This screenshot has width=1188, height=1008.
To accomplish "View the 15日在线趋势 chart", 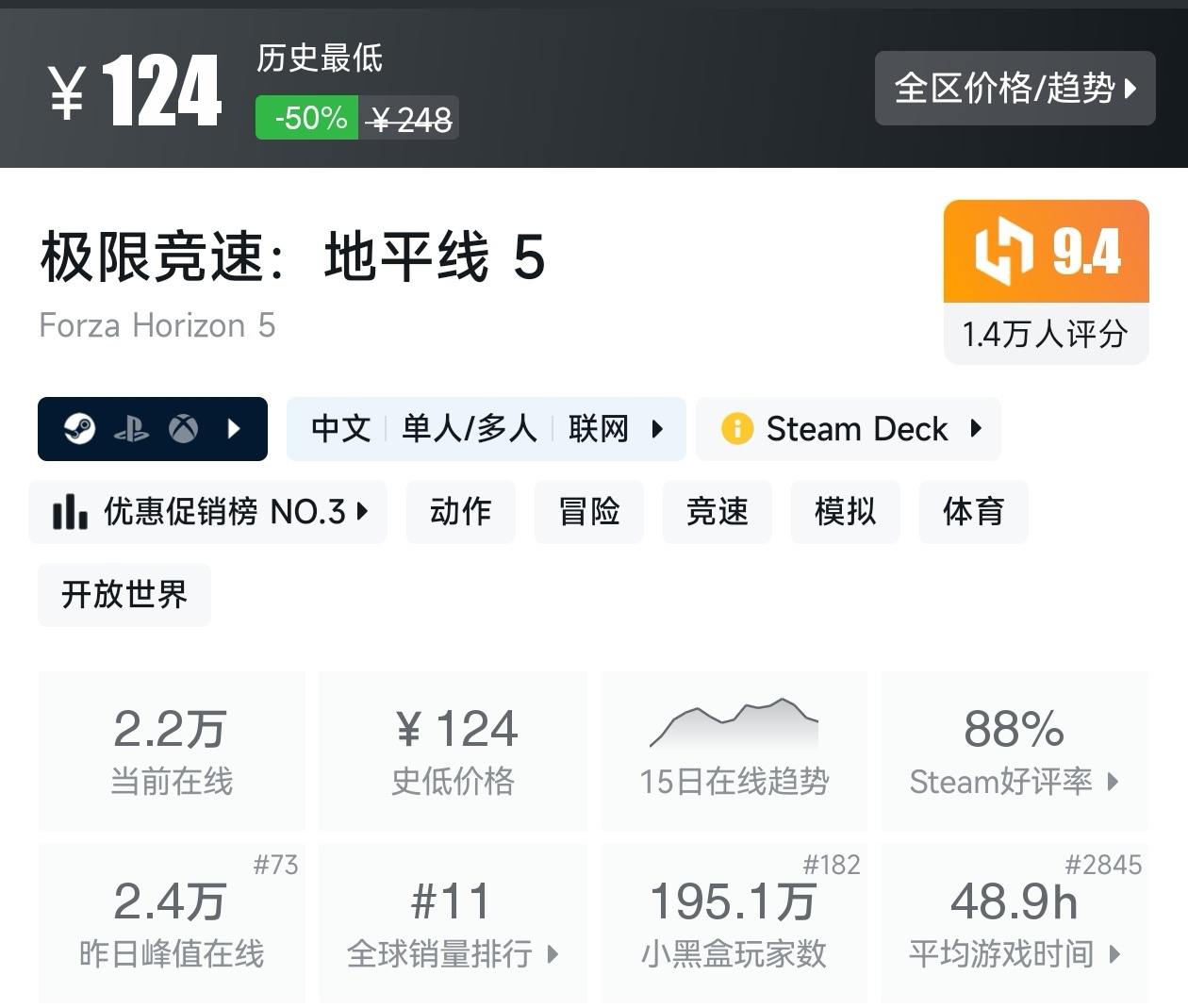I will point(734,751).
